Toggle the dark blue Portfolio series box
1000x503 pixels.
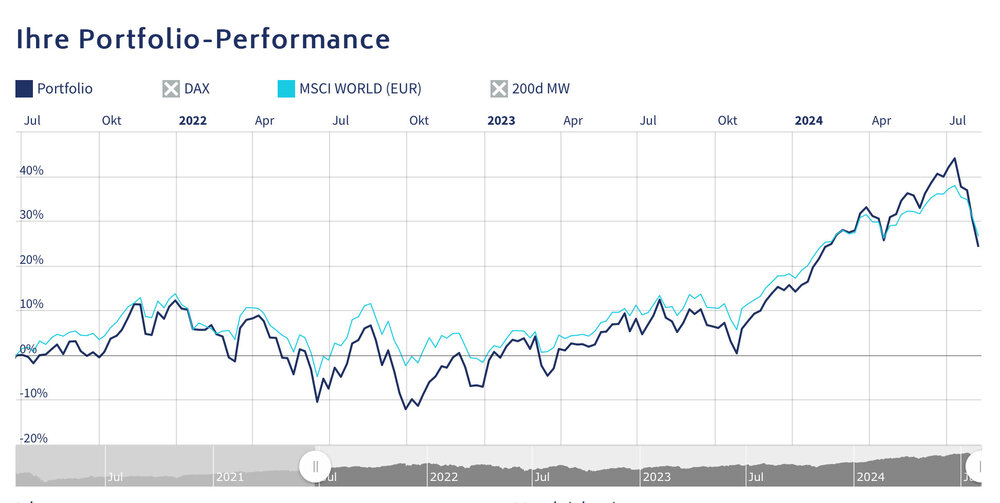[x=24, y=89]
